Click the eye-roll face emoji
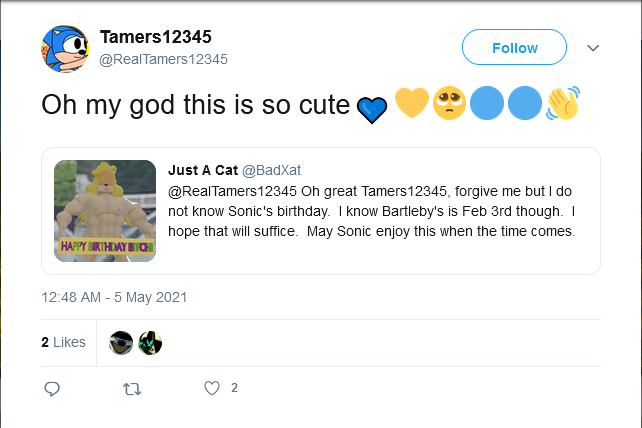 [x=449, y=104]
